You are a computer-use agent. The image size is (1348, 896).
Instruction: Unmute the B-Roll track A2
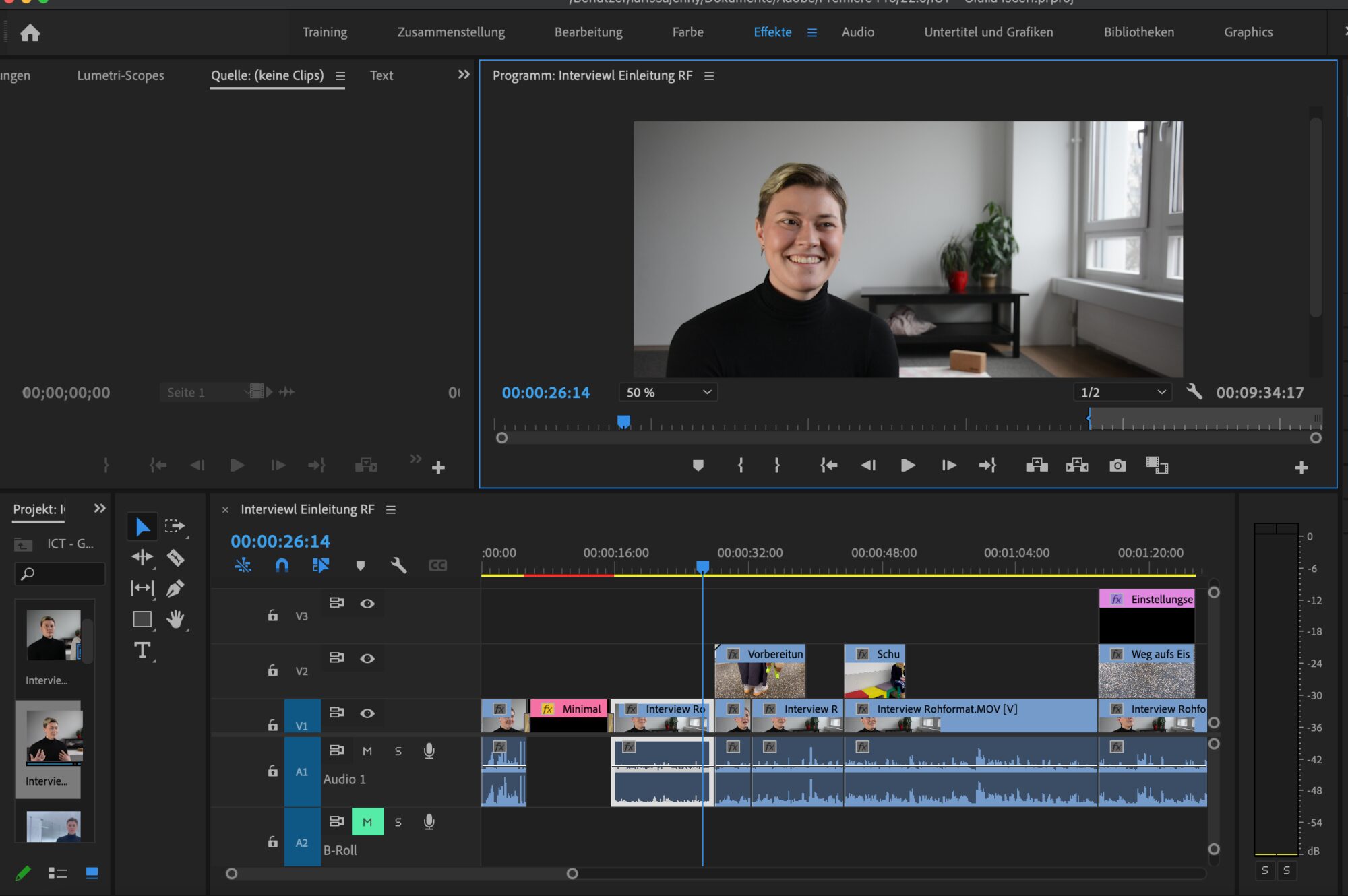367,821
